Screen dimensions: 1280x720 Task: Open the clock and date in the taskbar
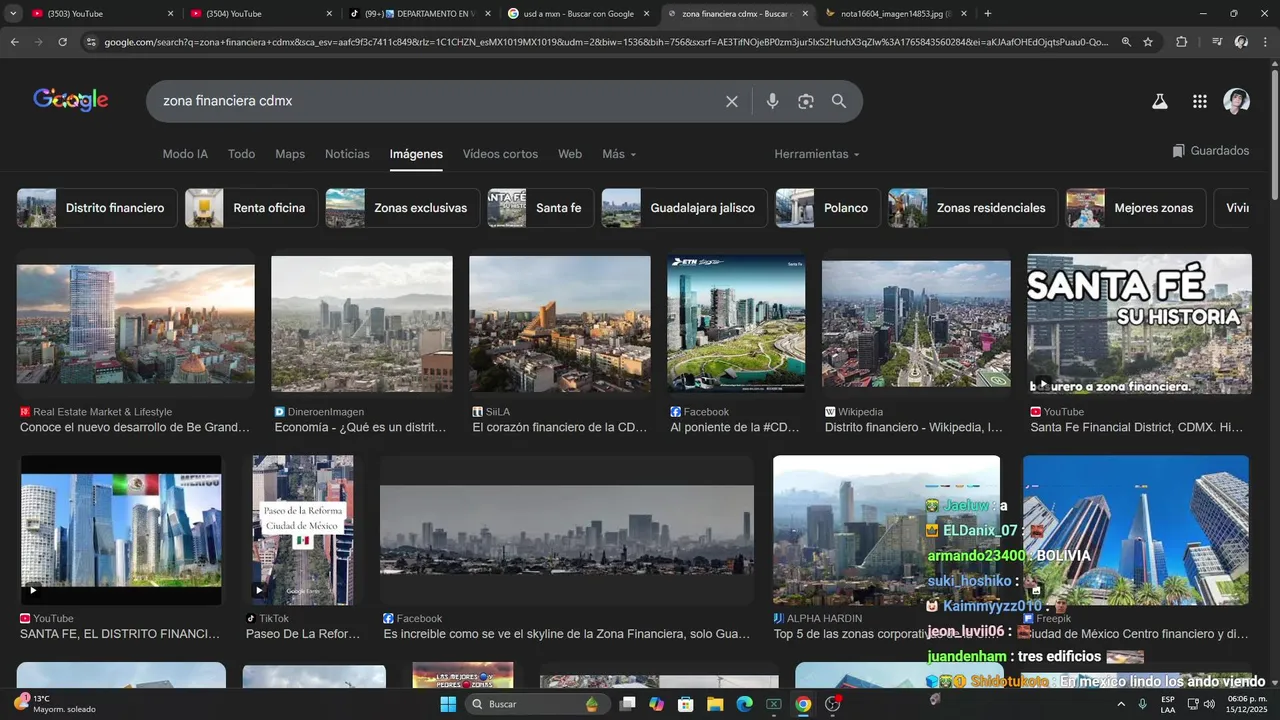click(x=1247, y=704)
